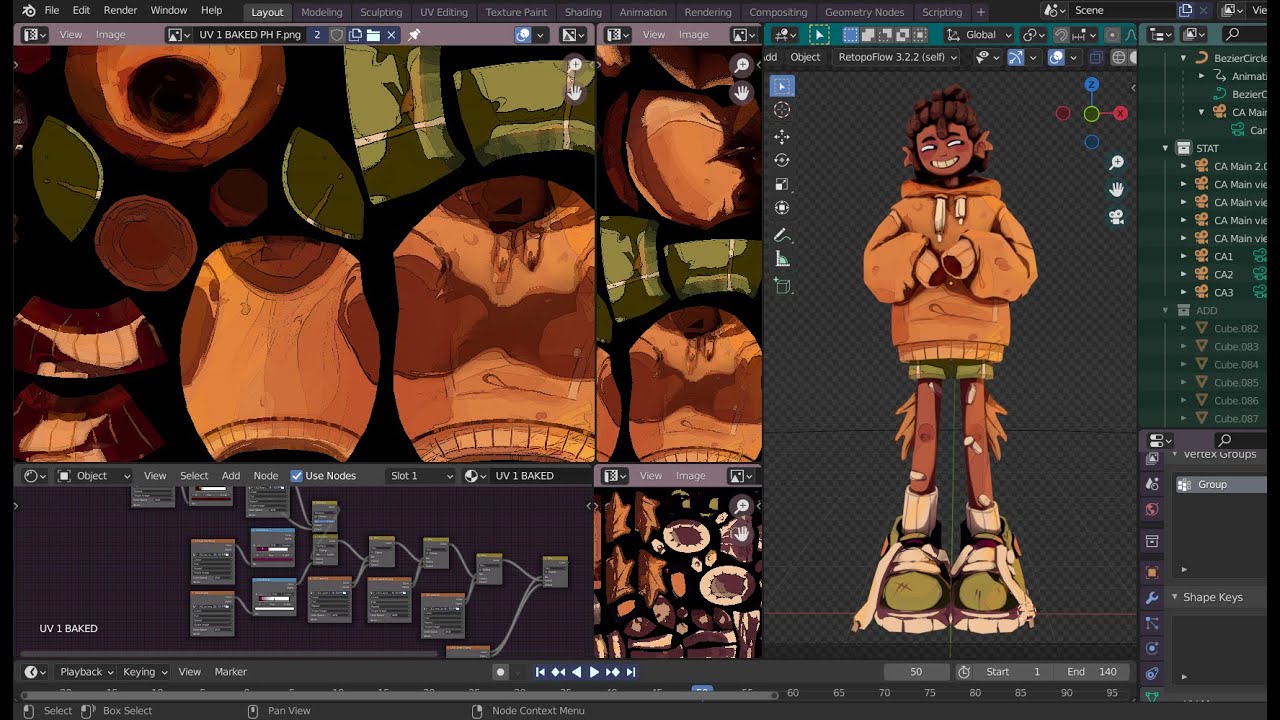The width and height of the screenshot is (1280, 720).
Task: Activate the Move tool in viewport toolbar
Action: pos(782,136)
